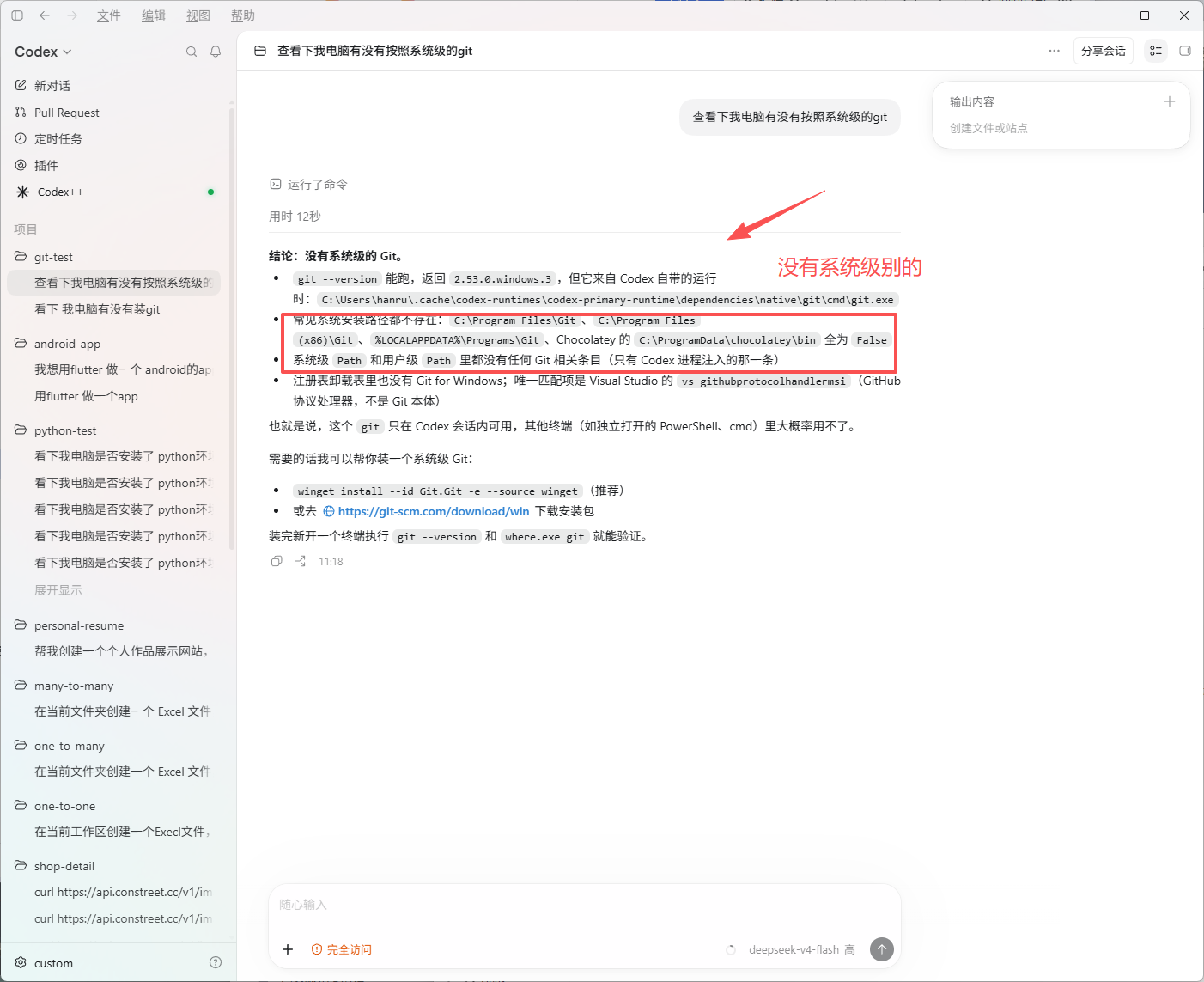Toggle the task list panel icon
1204x982 pixels.
click(x=1156, y=51)
